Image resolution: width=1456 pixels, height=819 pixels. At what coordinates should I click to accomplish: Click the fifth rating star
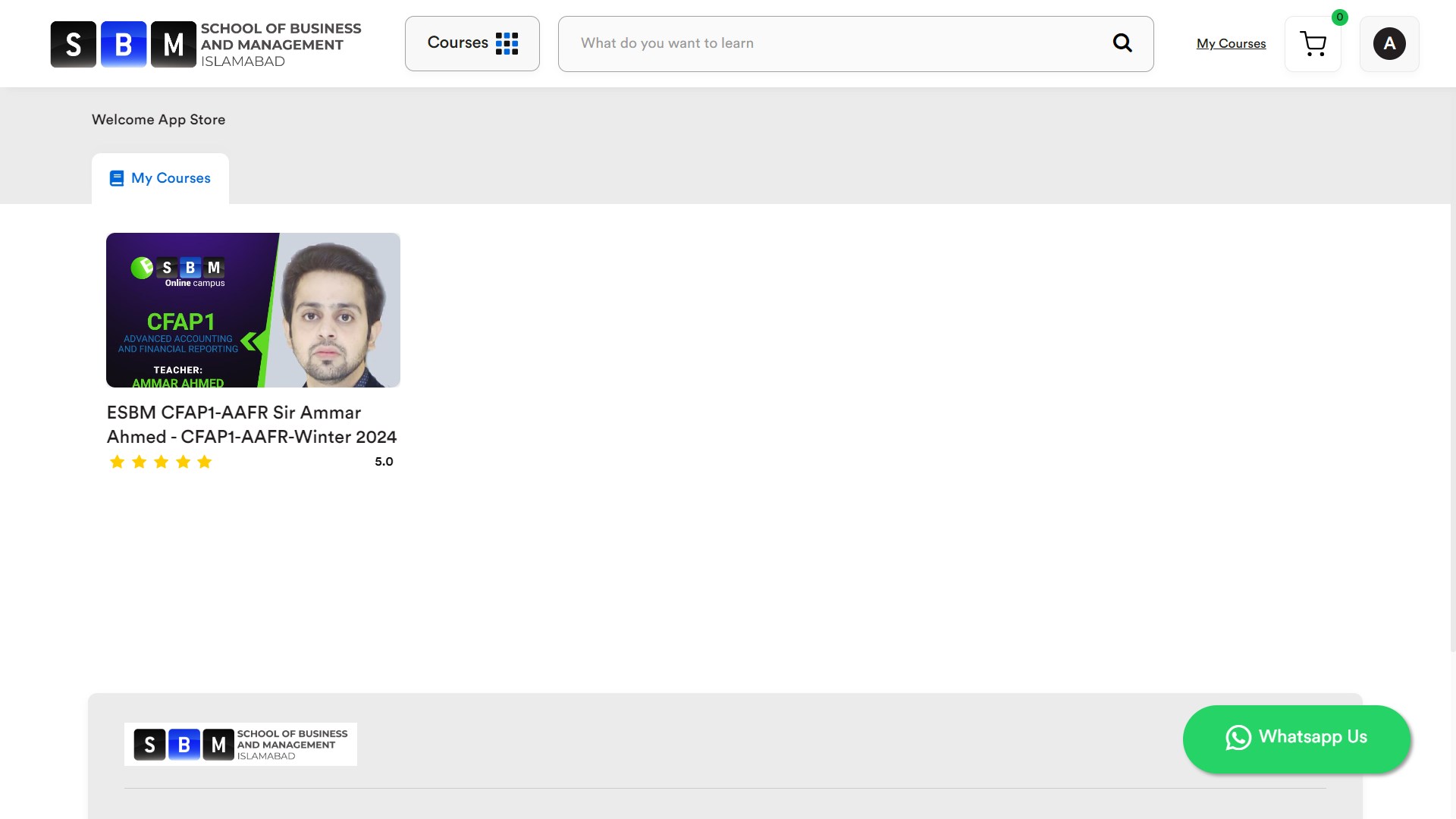point(205,462)
